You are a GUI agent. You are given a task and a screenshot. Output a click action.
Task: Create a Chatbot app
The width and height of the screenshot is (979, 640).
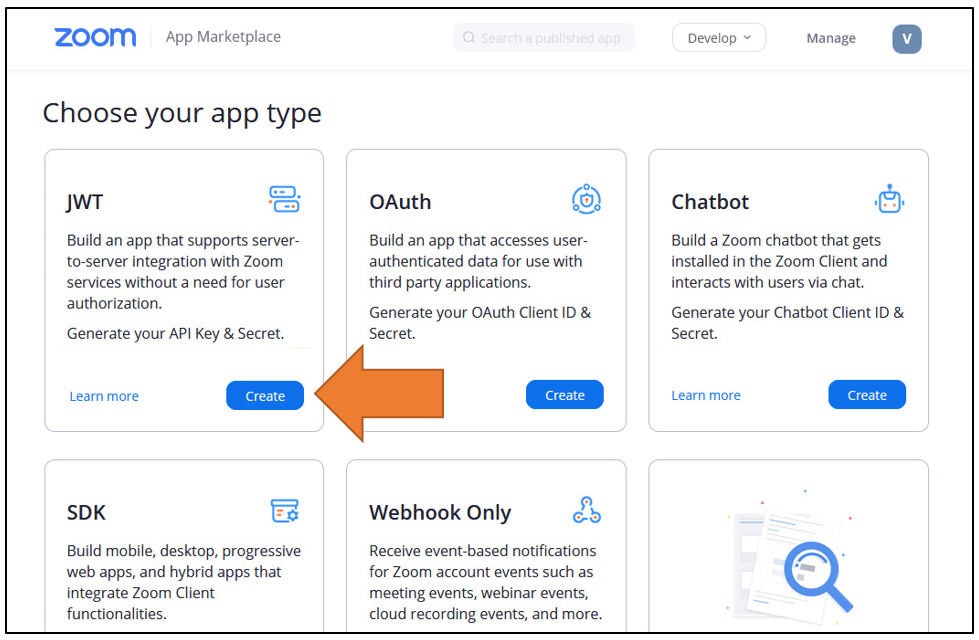point(867,395)
